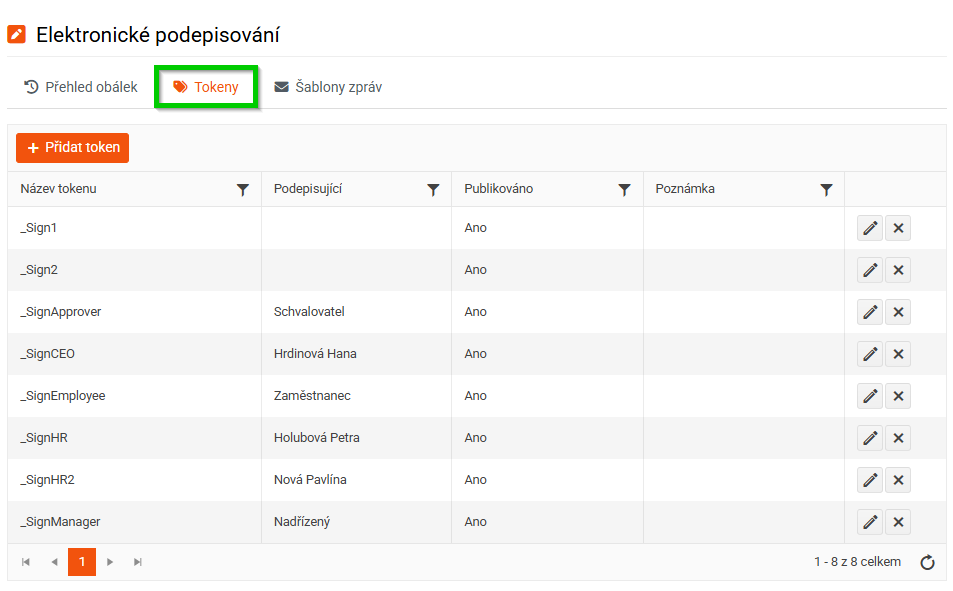Refresh the token table
This screenshot has width=953, height=591.
click(x=927, y=562)
